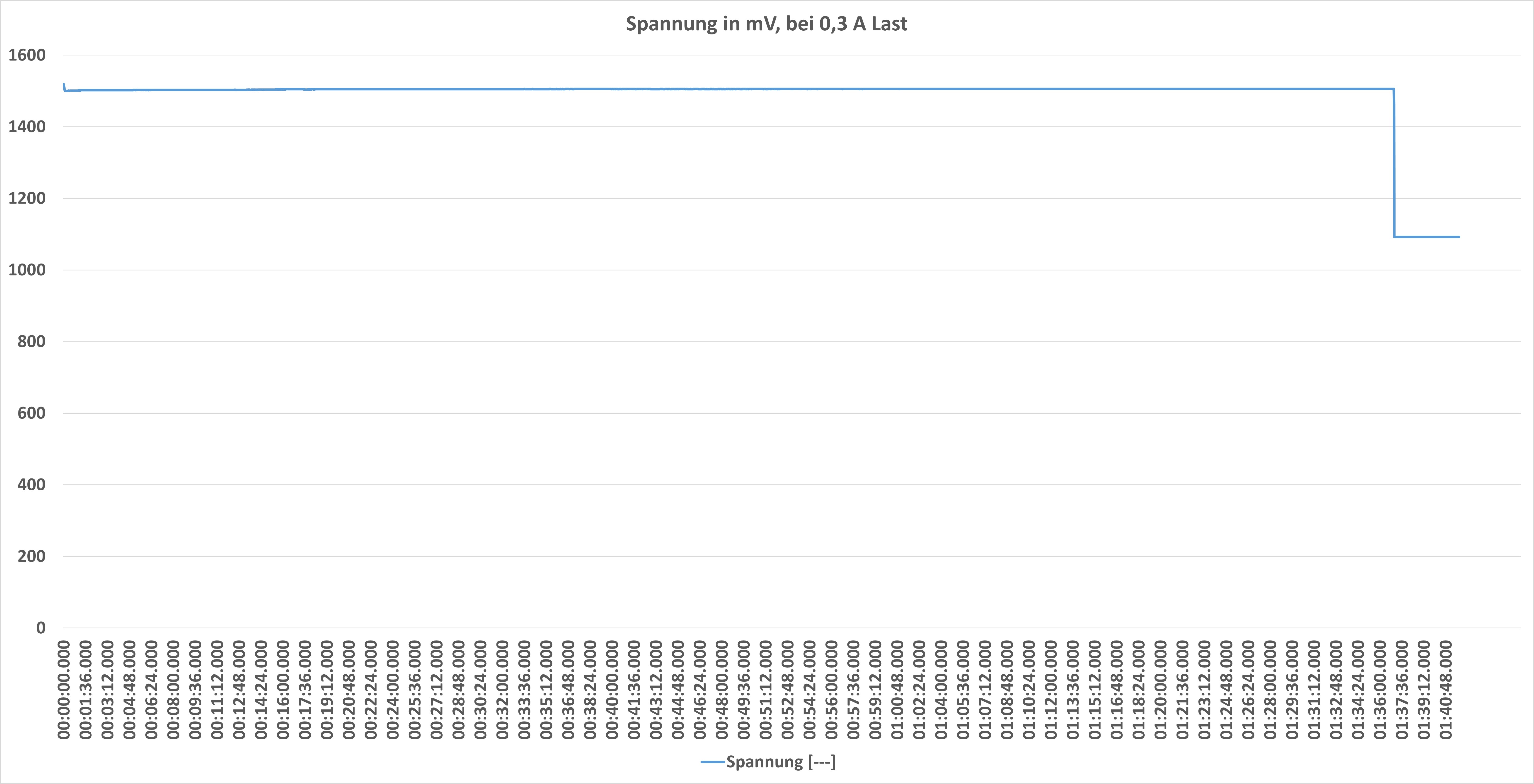1534x784 pixels.
Task: Select the 1000 y-axis label
Action: point(27,270)
